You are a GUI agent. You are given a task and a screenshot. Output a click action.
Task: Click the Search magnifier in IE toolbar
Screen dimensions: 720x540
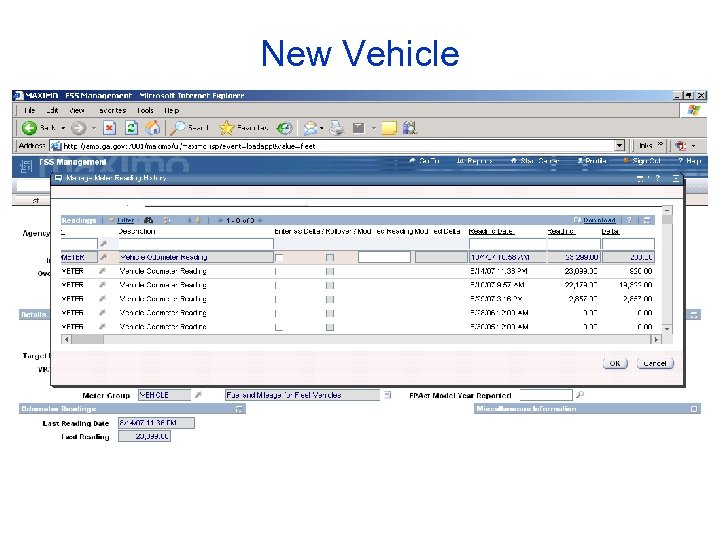point(178,128)
